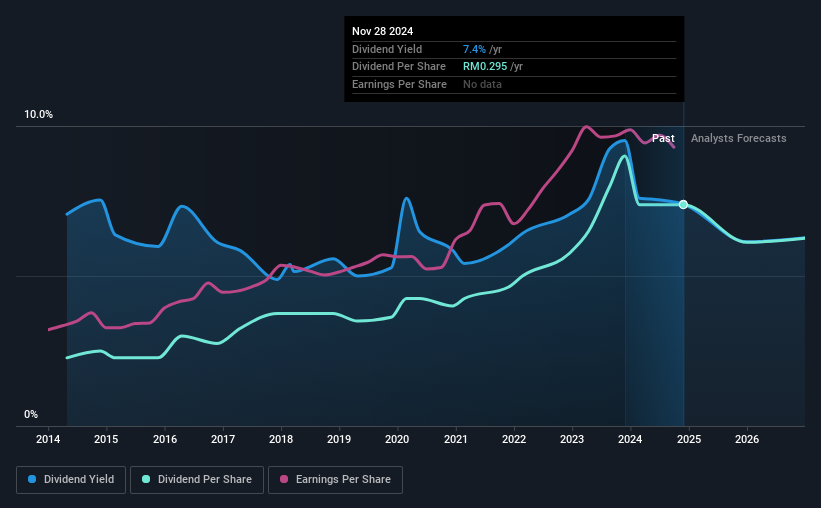The width and height of the screenshot is (821, 508).
Task: Click the 0% y-axis label
Action: click(31, 415)
